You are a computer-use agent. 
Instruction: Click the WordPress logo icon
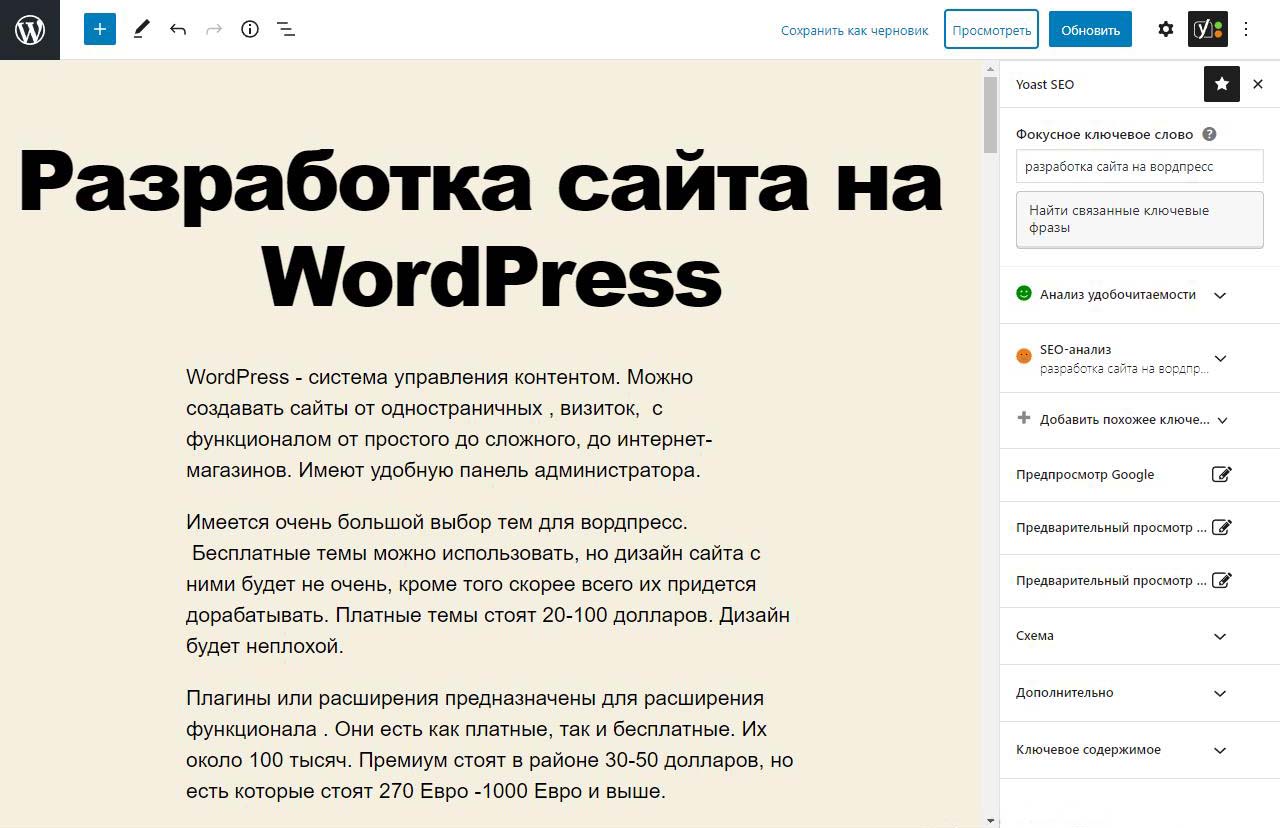click(x=30, y=30)
